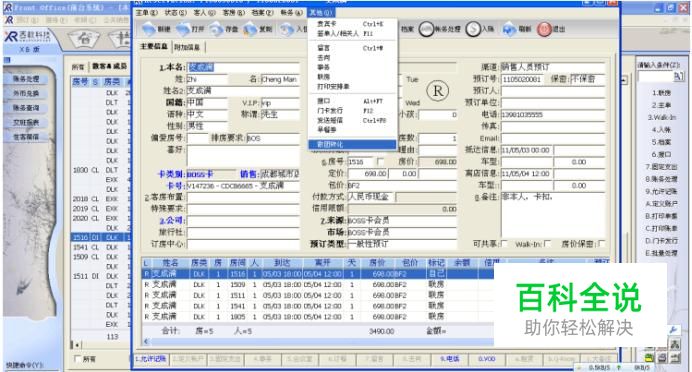Open the 预订类型 field showing 一般性预订
This screenshot has width=692, height=372.
pyautogui.click(x=402, y=244)
